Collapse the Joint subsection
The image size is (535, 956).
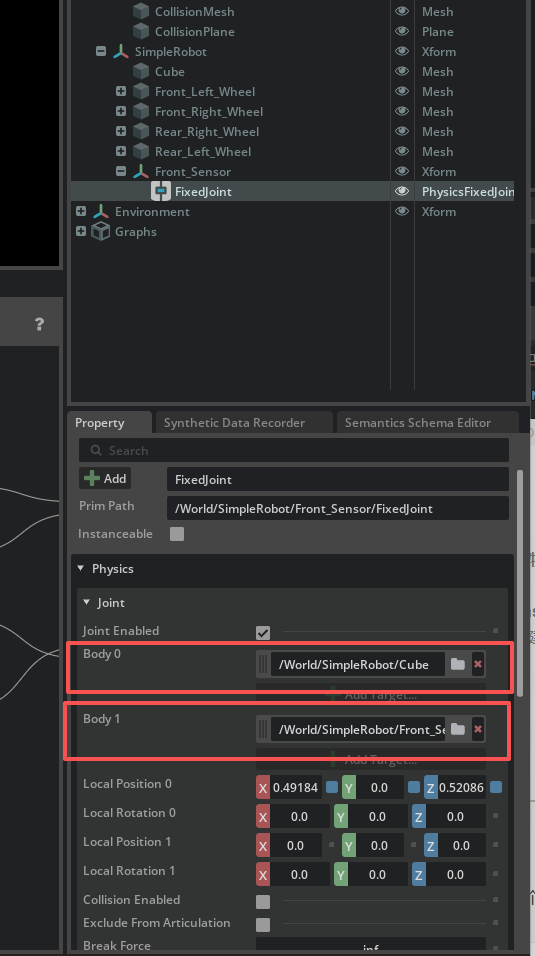coord(87,602)
